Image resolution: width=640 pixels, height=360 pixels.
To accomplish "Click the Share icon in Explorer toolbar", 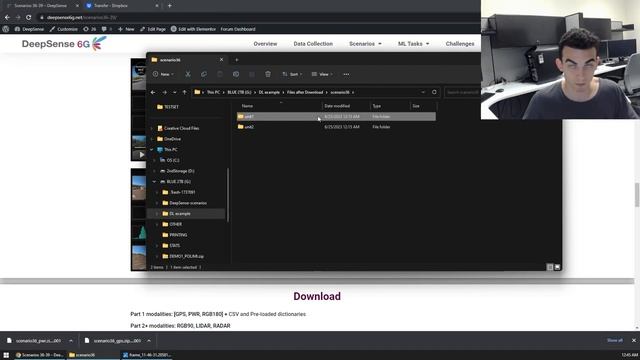I will (x=252, y=74).
